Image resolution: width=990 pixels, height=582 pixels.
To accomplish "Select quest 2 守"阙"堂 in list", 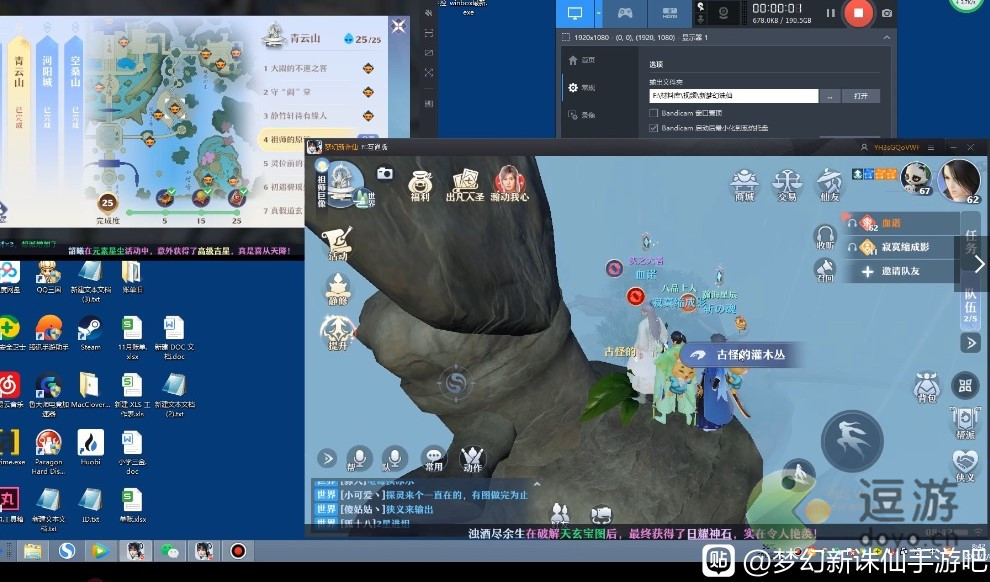I will click(319, 92).
